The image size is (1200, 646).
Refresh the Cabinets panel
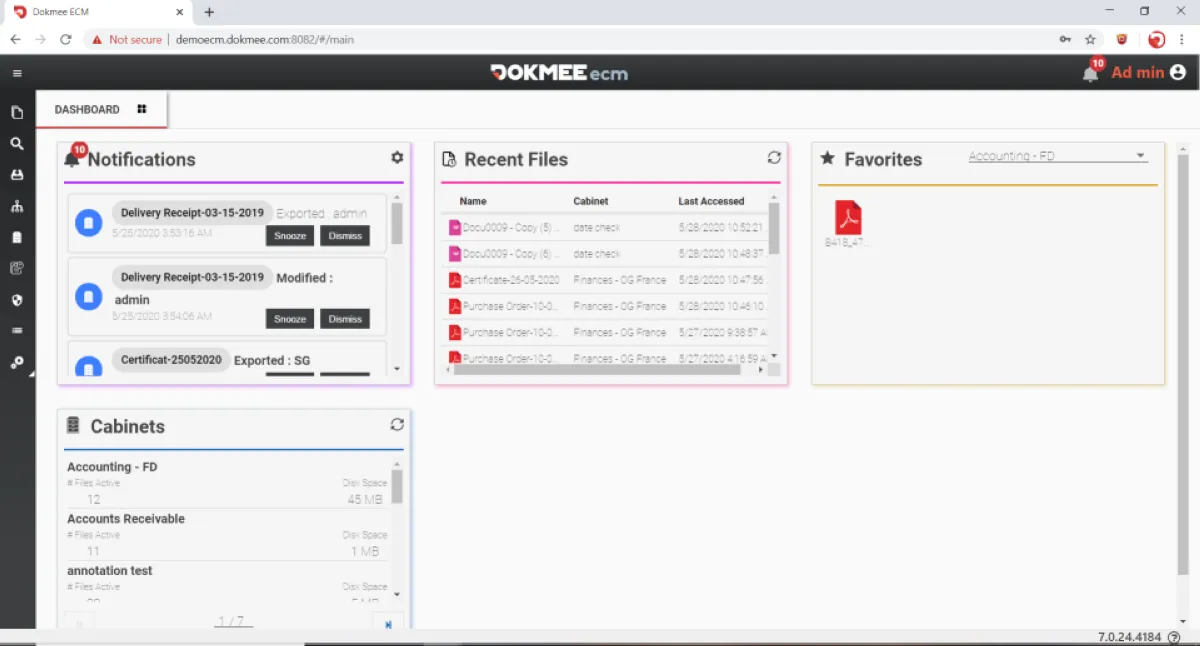point(397,424)
